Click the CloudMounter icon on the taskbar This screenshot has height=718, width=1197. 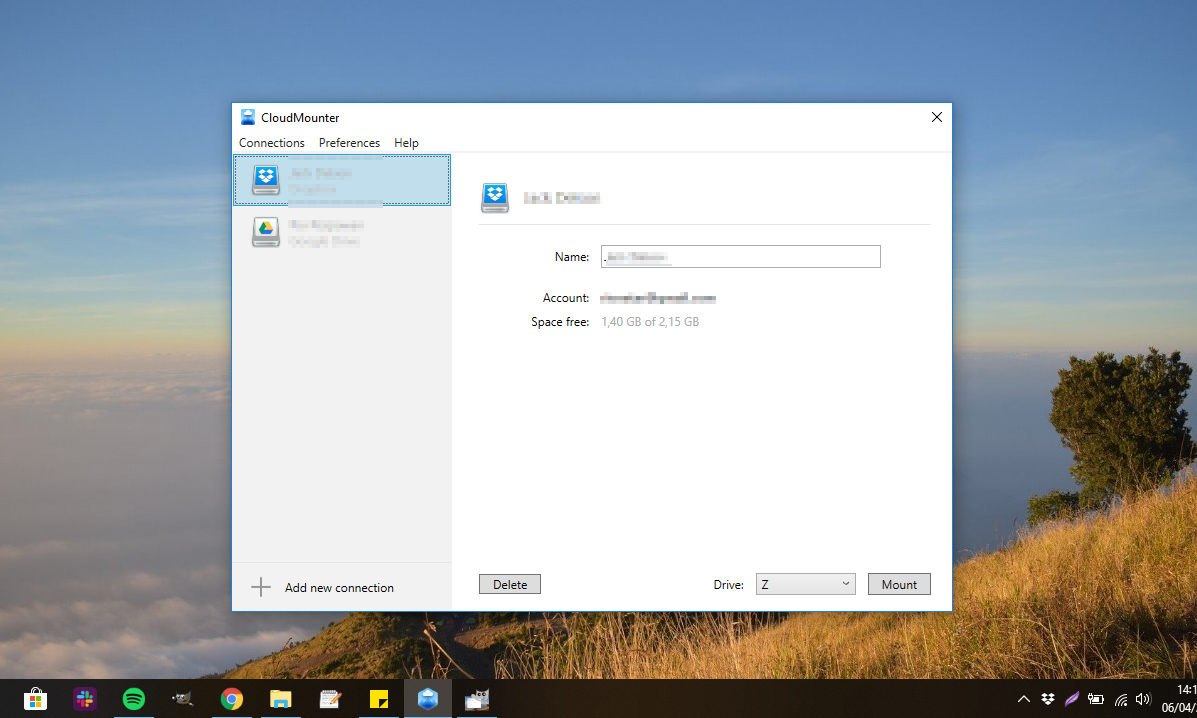[x=427, y=698]
